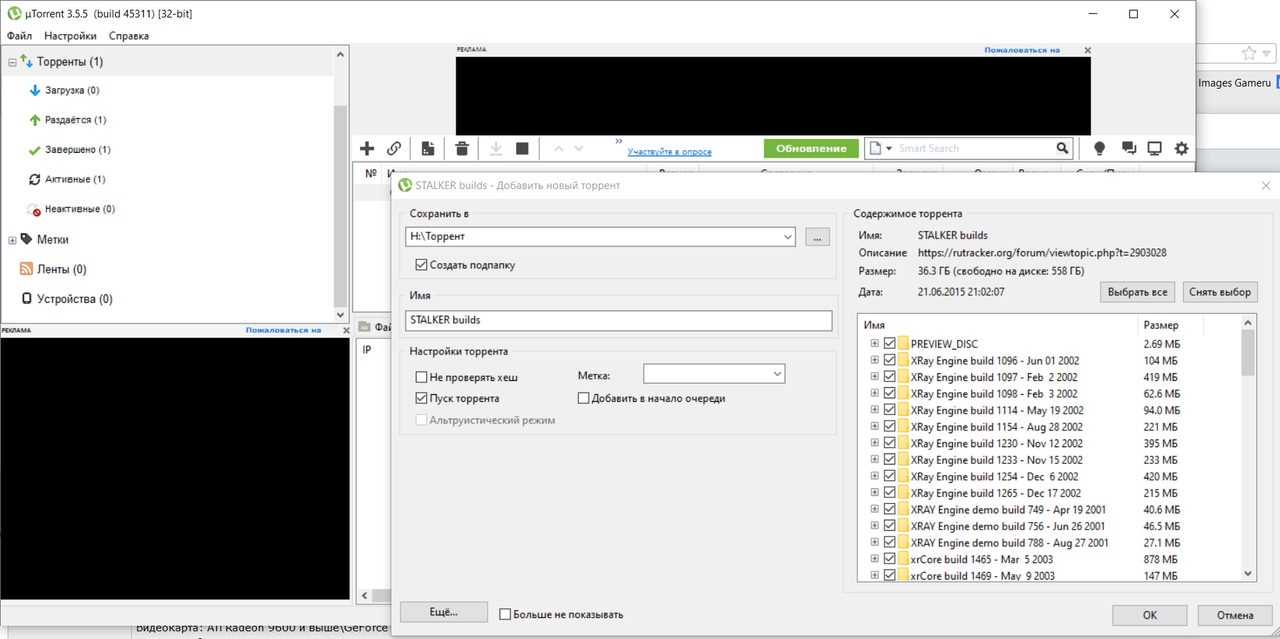The width and height of the screenshot is (1280, 639).
Task: Expand the PREVIEW_DISC folder node
Action: (x=875, y=344)
